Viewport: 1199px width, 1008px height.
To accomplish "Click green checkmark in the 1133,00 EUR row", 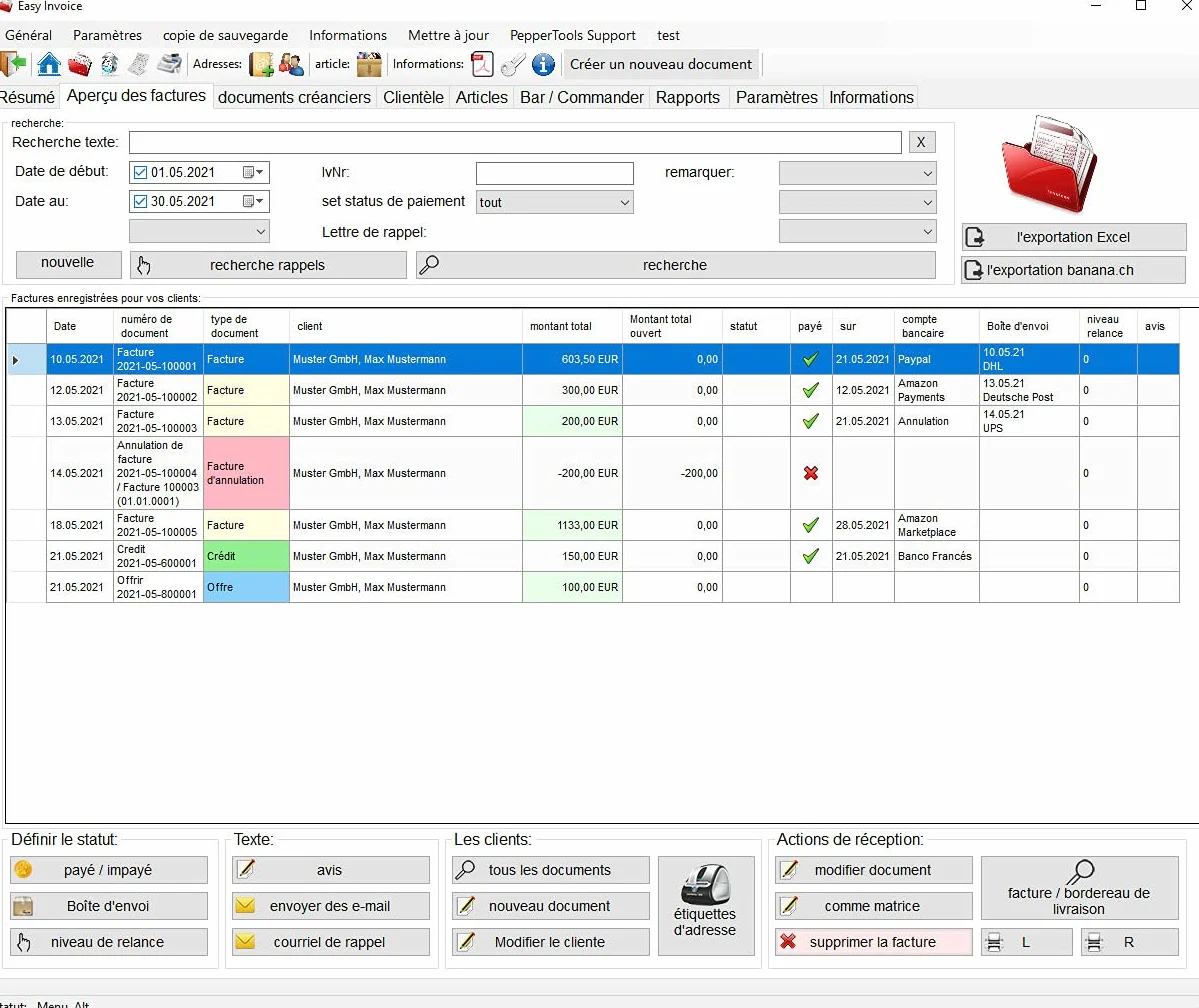I will pos(811,525).
